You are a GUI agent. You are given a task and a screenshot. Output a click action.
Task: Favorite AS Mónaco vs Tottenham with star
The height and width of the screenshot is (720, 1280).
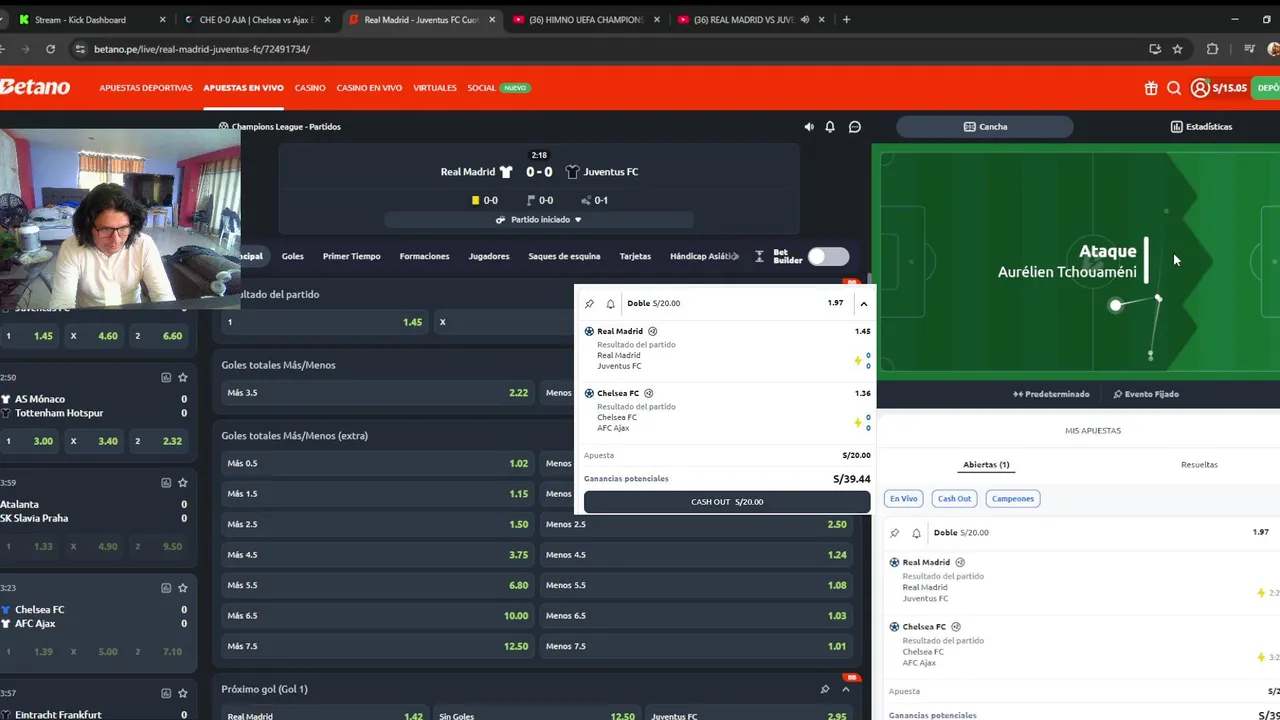[183, 377]
